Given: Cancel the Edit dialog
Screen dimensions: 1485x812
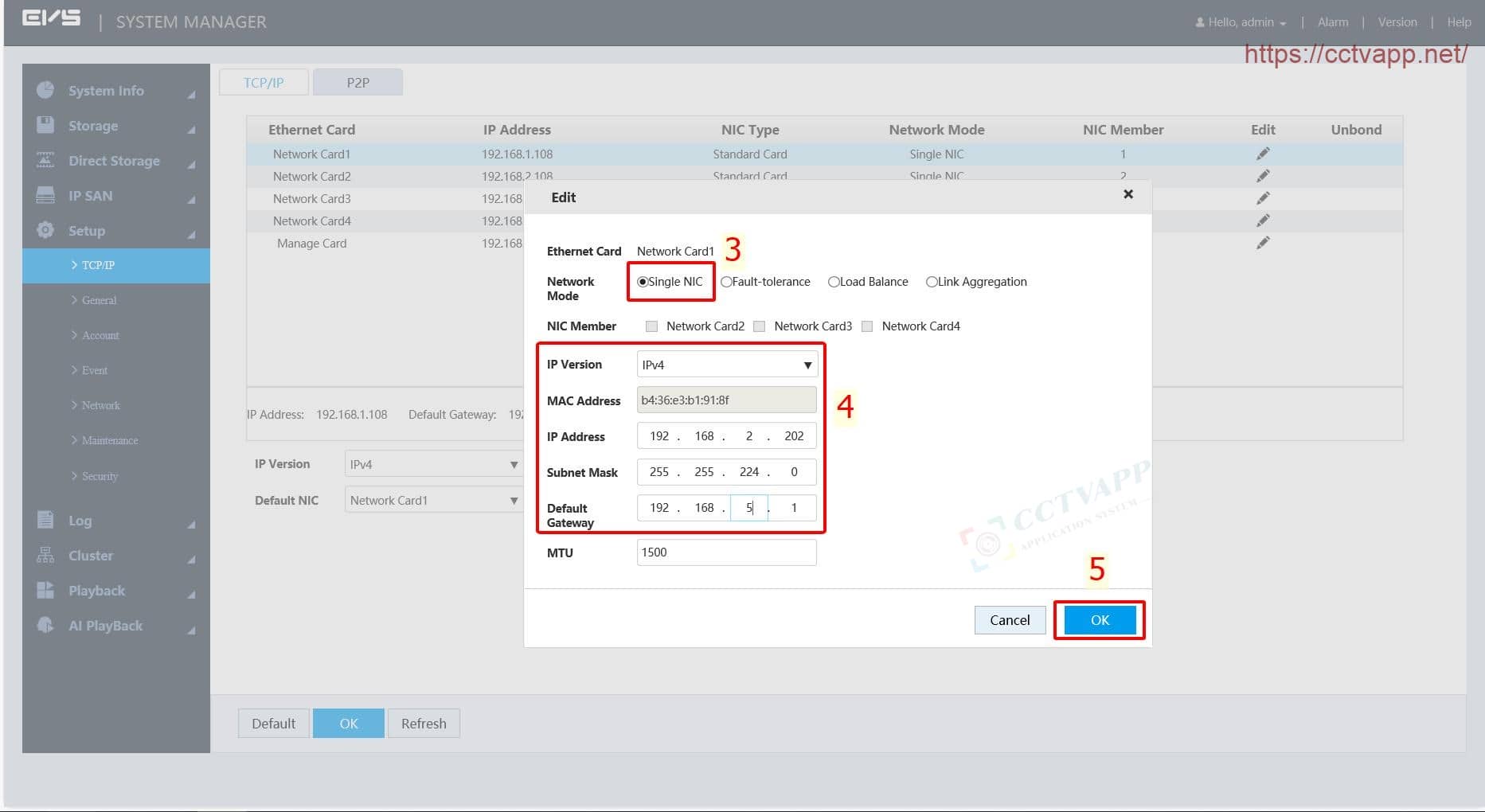Looking at the screenshot, I should coord(1010,620).
